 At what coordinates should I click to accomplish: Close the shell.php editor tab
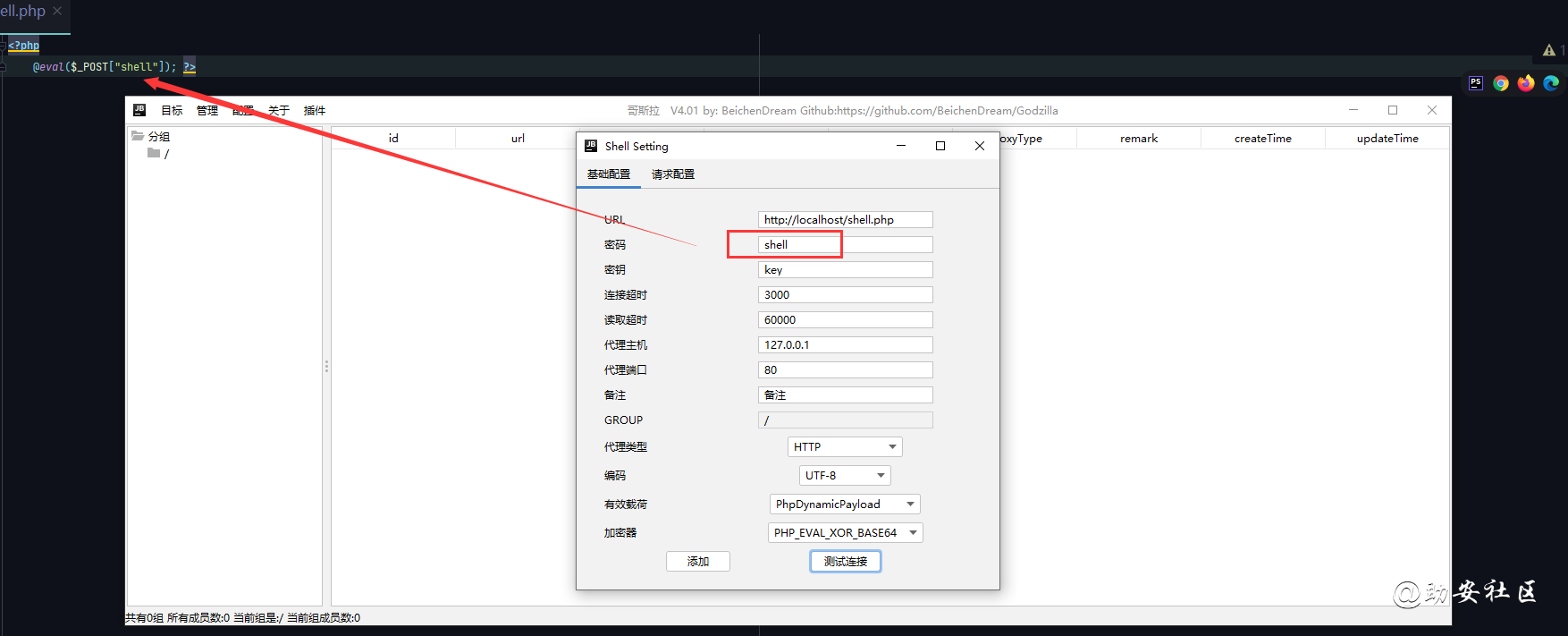click(57, 11)
